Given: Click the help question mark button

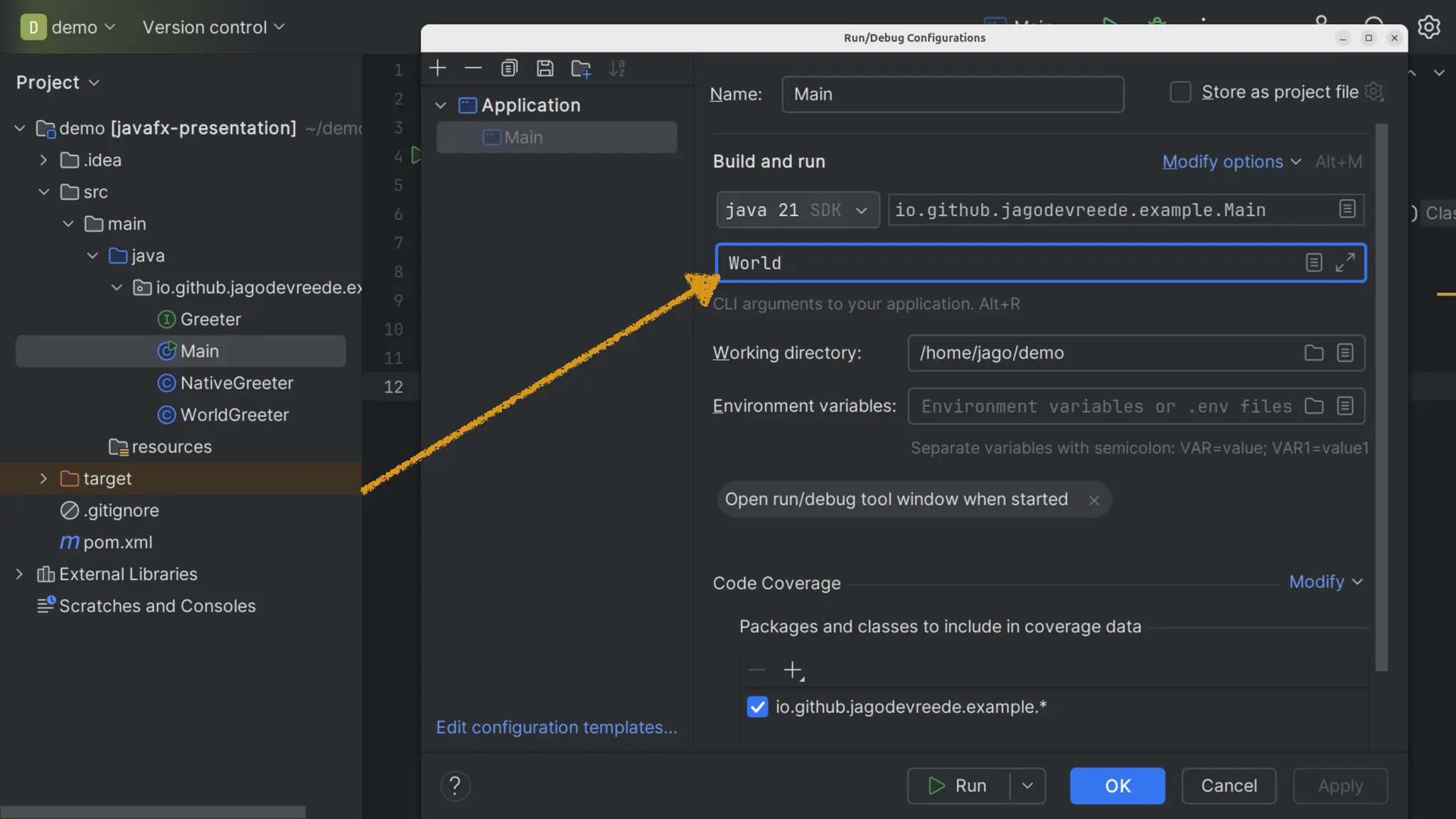Looking at the screenshot, I should point(455,786).
